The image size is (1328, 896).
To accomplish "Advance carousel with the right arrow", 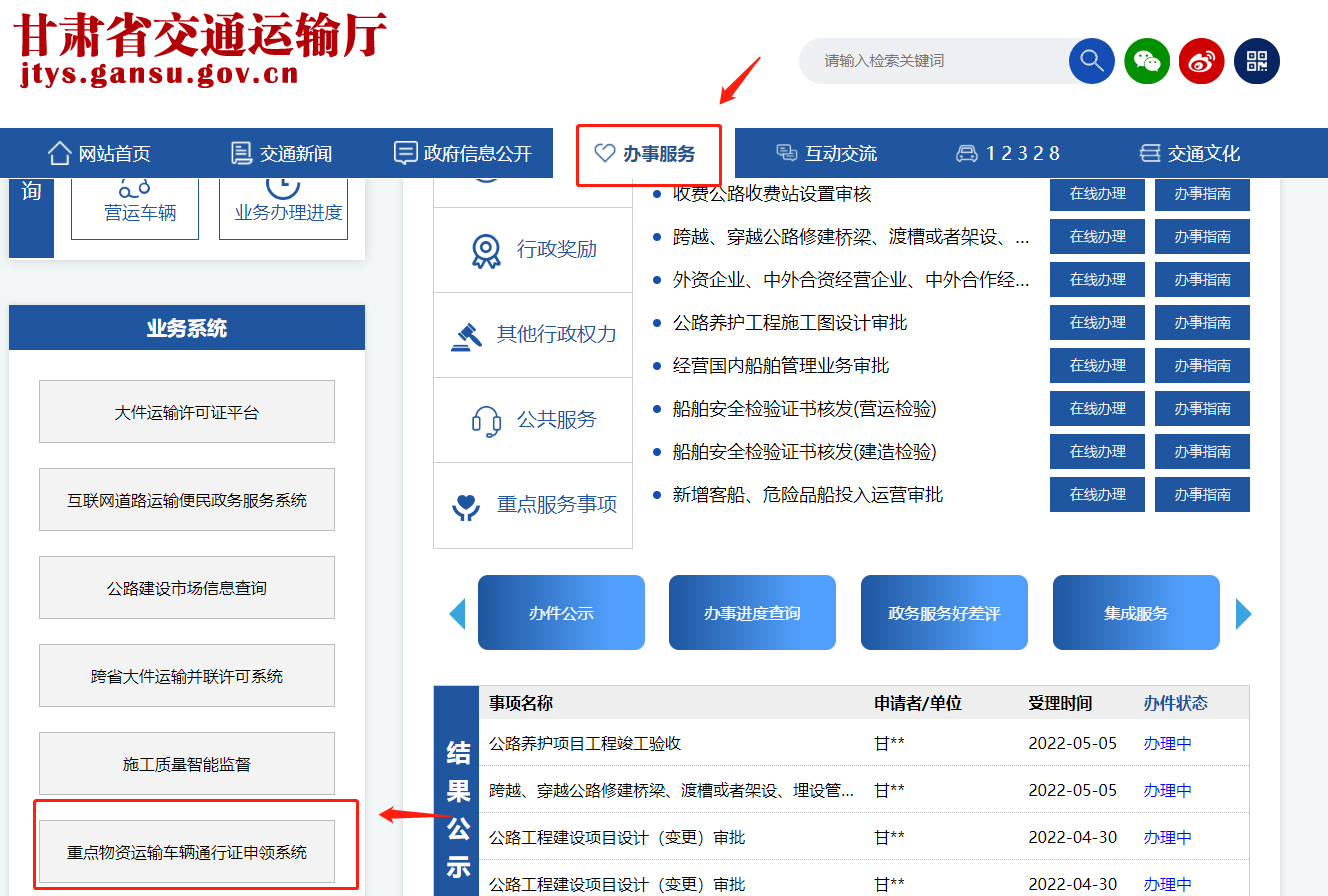I will 1243,613.
